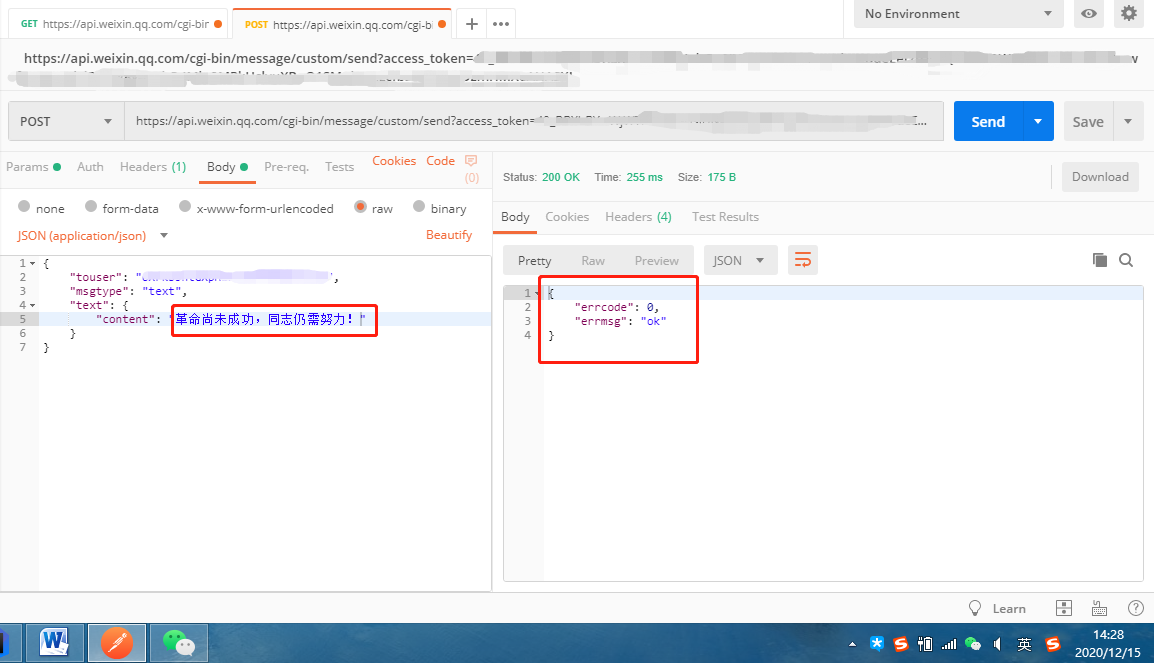The image size is (1154, 663).
Task: Collapse the "text" object at line 4
Action: tap(32, 305)
